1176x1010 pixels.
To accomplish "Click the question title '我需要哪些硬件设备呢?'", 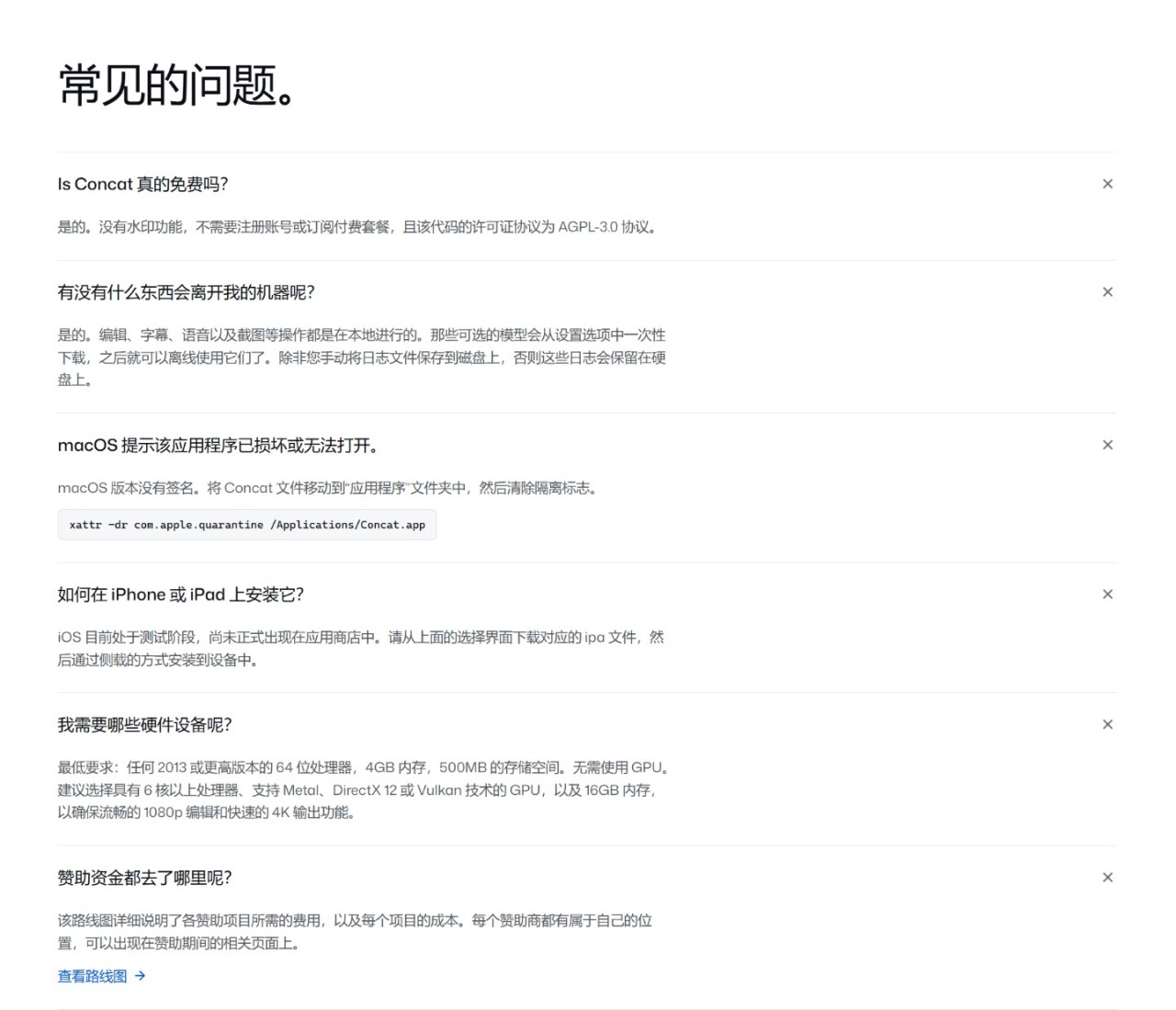I will (x=145, y=725).
